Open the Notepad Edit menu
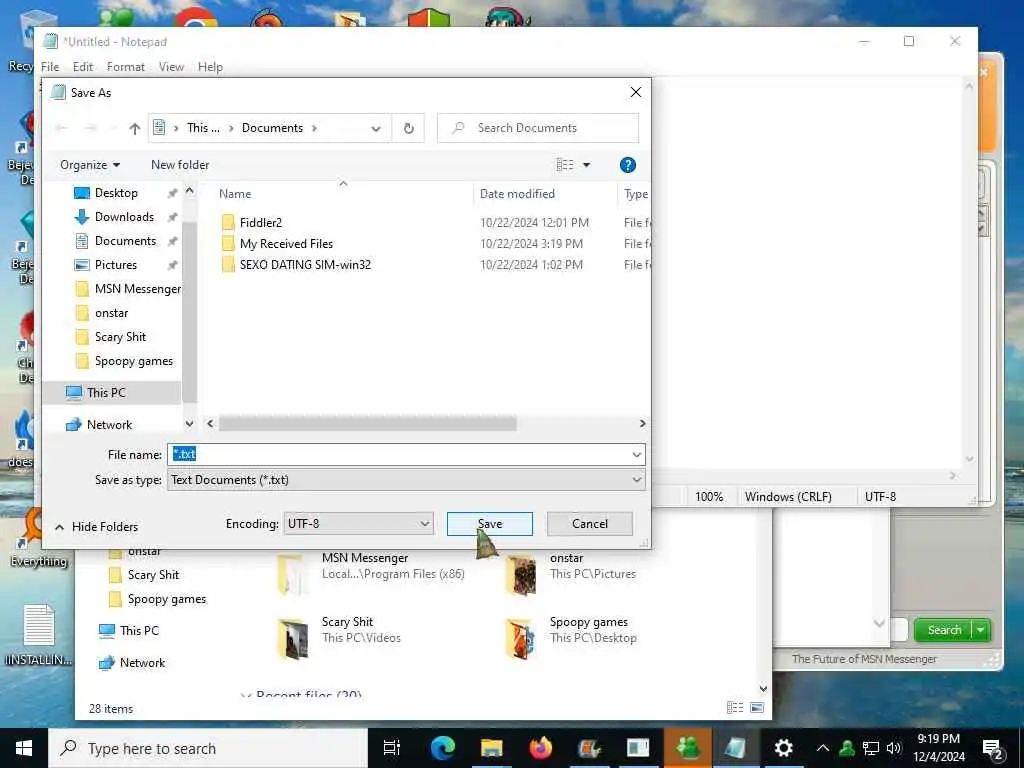Viewport: 1024px width, 768px height. (83, 67)
